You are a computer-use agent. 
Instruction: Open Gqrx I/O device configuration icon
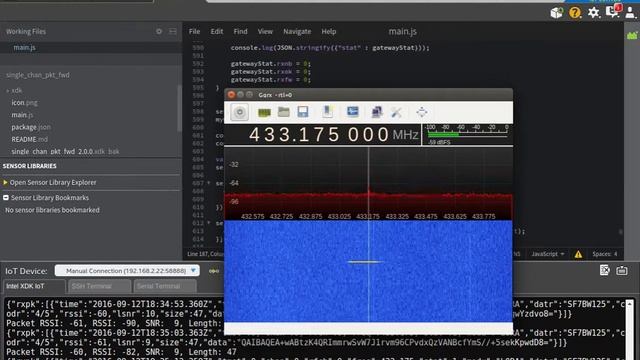(x=264, y=112)
